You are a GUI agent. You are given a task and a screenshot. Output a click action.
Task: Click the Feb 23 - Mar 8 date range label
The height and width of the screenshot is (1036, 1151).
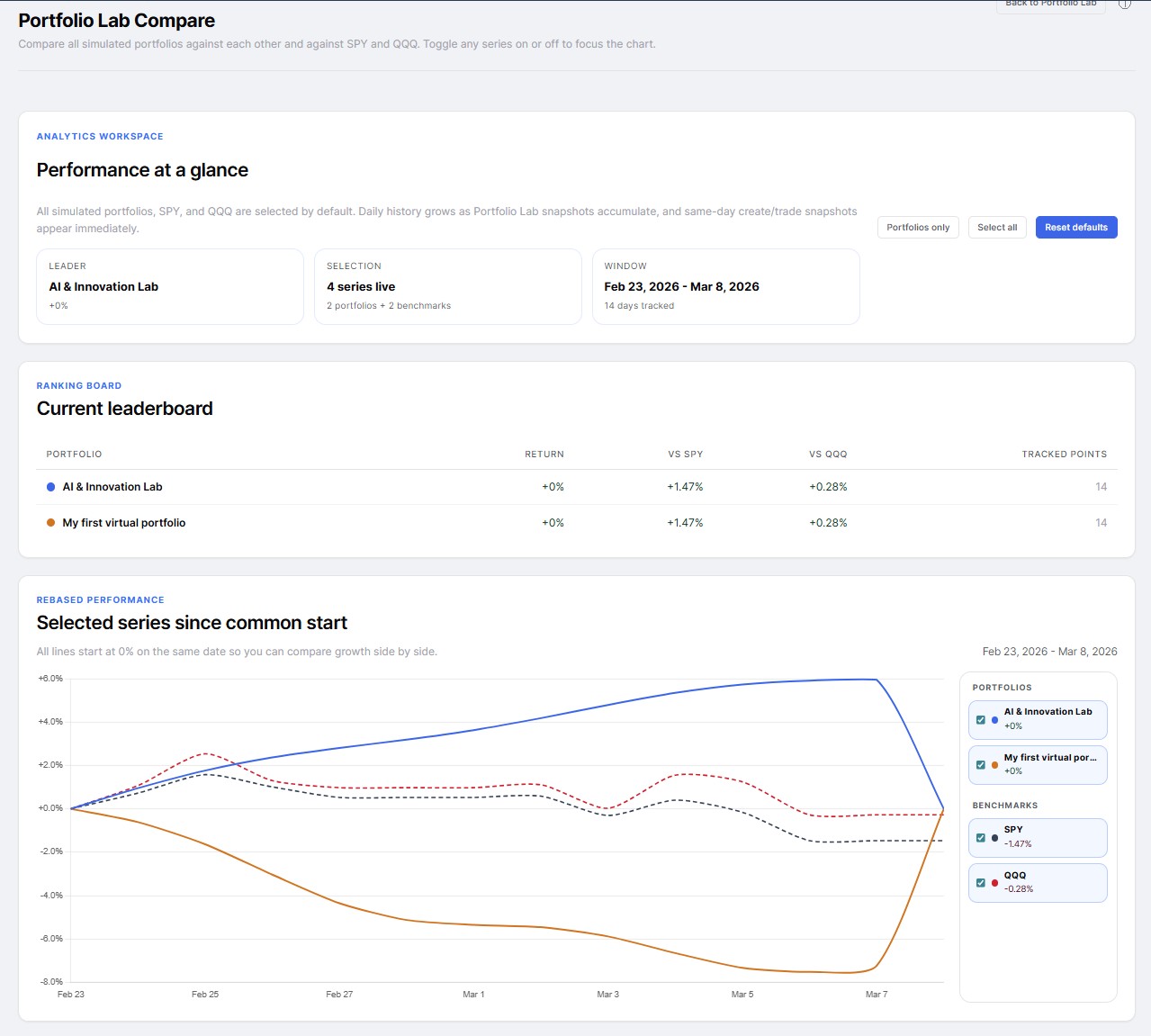(1048, 651)
